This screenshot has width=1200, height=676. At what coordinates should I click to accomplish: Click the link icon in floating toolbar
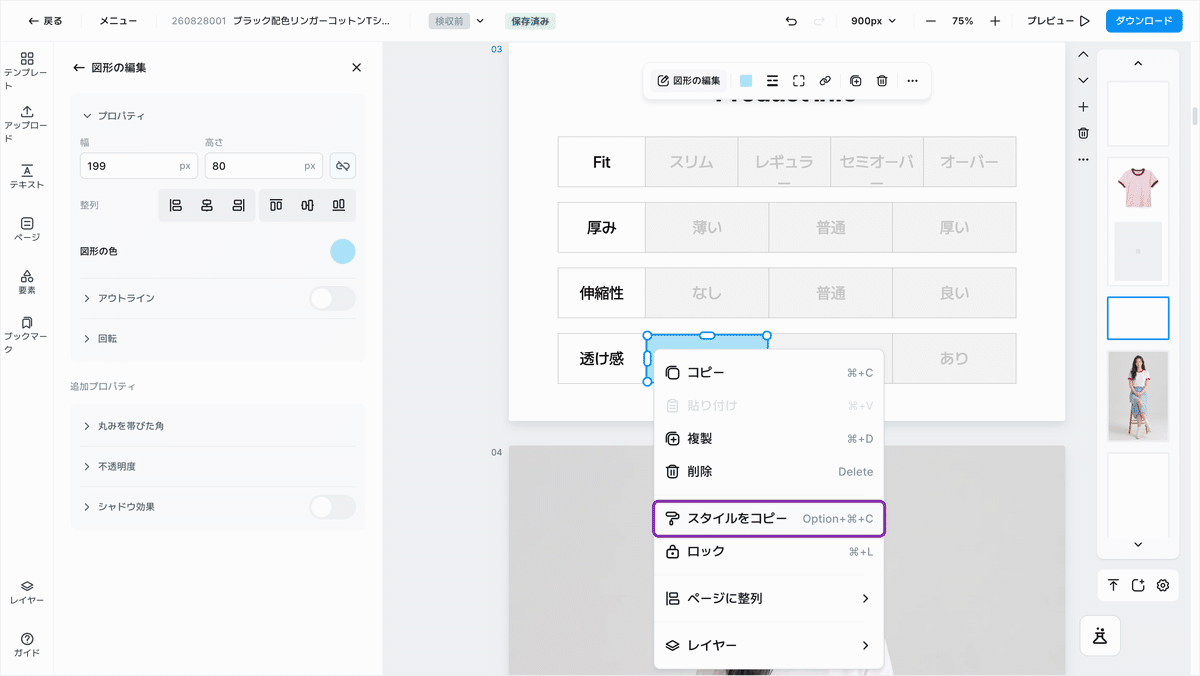[x=825, y=81]
